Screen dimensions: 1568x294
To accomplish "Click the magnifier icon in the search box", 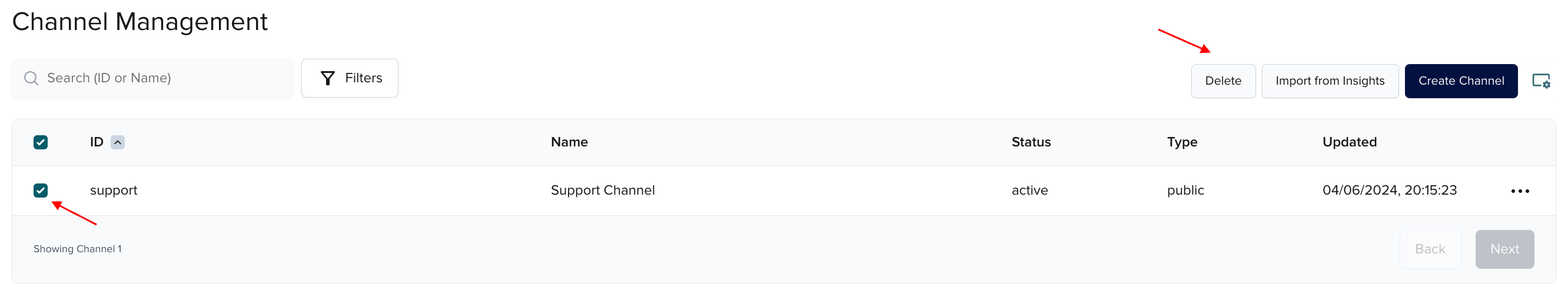I will 31,79.
